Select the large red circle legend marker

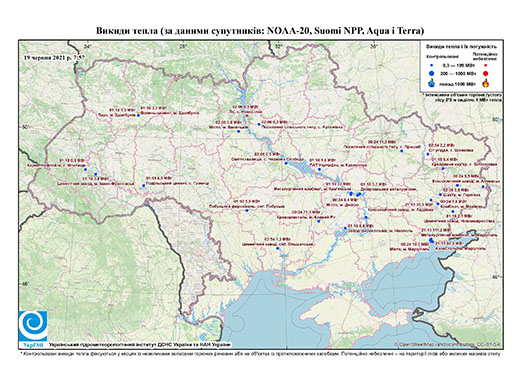(x=485, y=73)
